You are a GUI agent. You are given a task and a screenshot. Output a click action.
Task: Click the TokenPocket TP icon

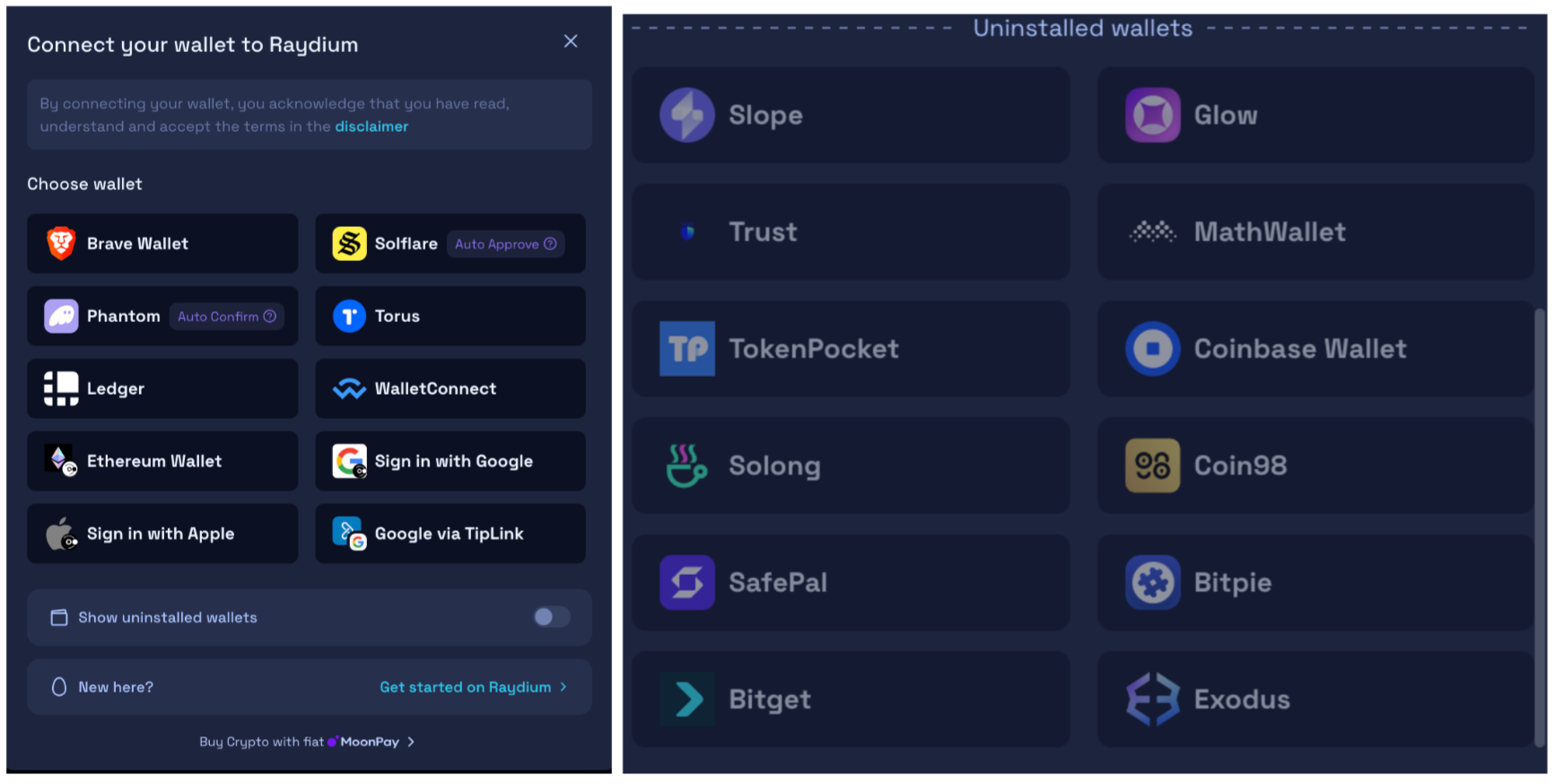[x=686, y=348]
